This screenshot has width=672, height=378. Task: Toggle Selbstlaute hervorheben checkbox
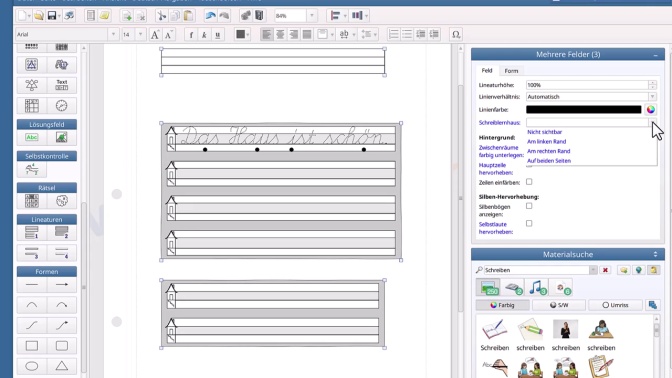pos(529,223)
